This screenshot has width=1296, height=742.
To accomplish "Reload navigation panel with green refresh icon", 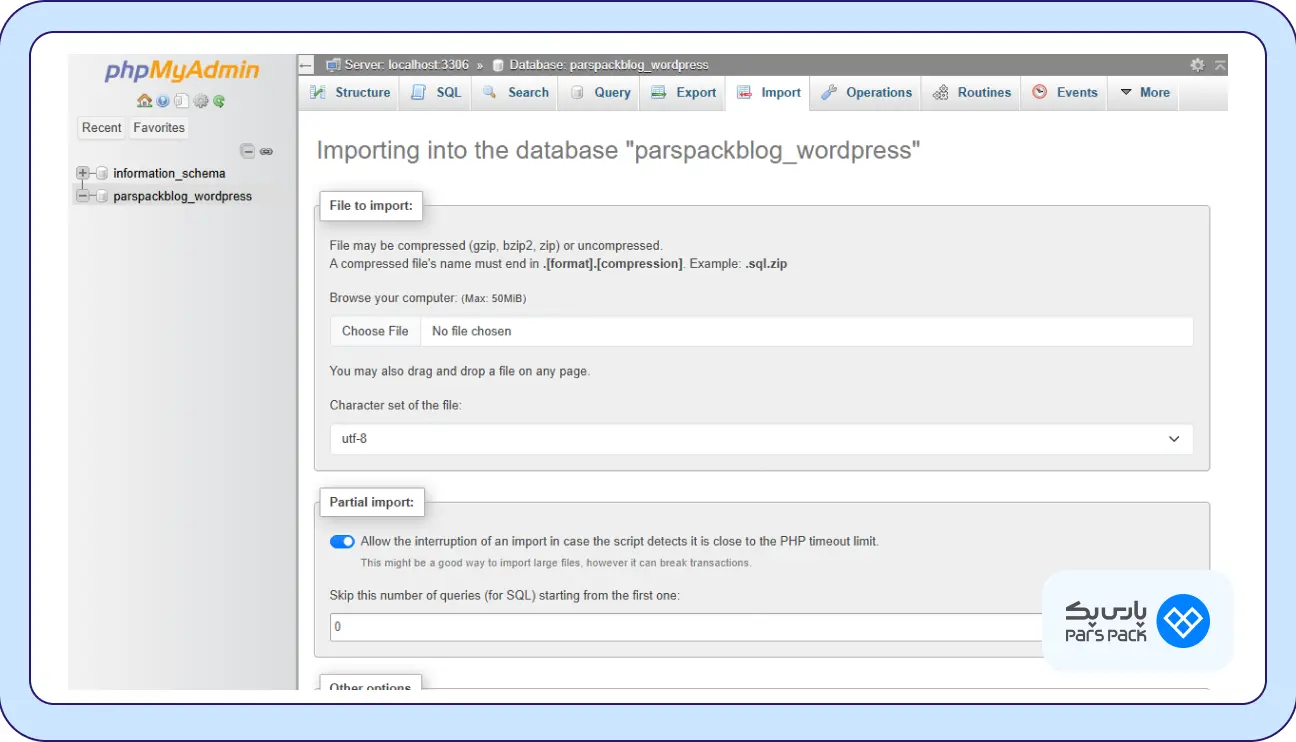I will pyautogui.click(x=219, y=101).
